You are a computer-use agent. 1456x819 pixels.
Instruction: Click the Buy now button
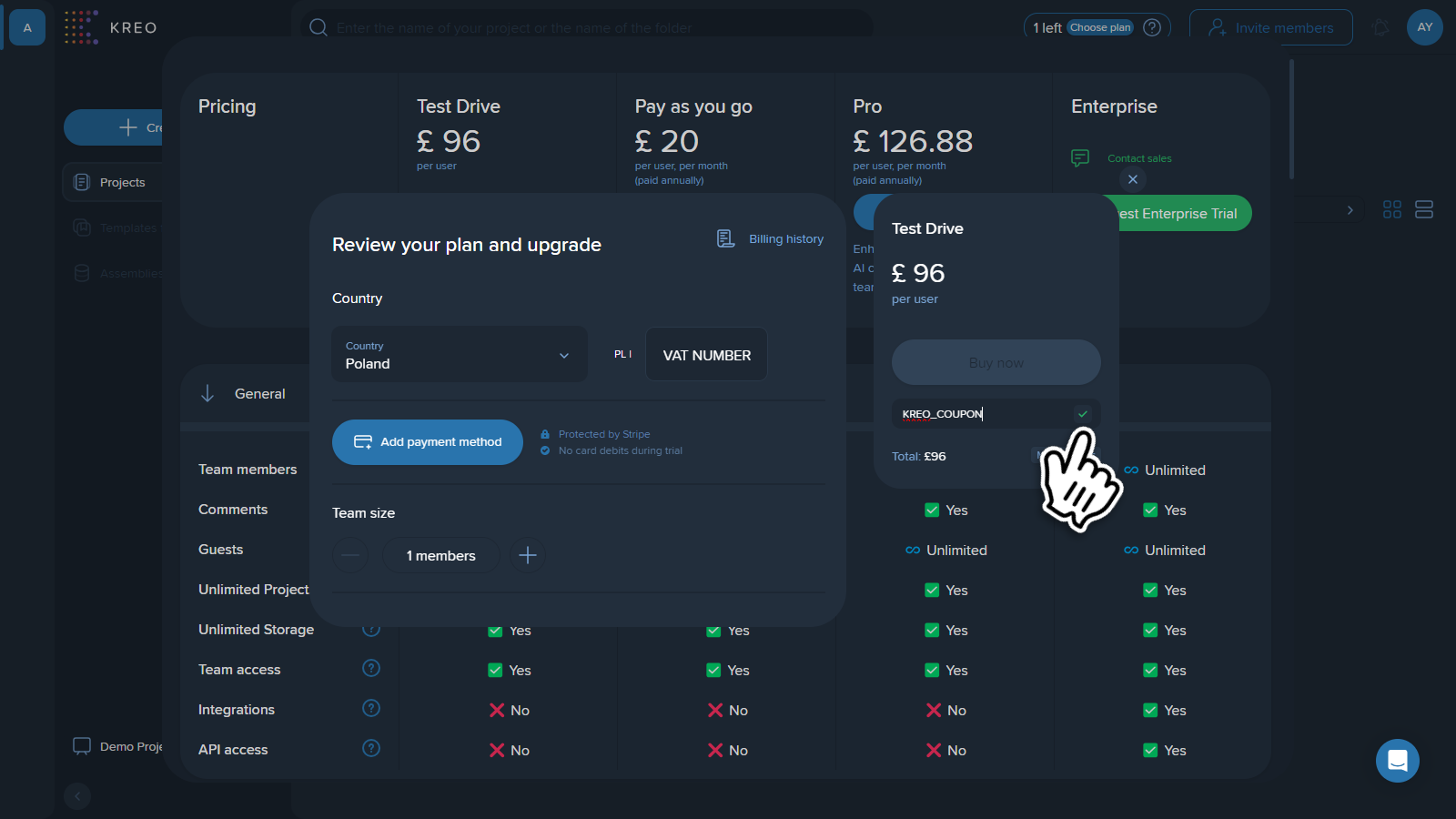coord(996,362)
